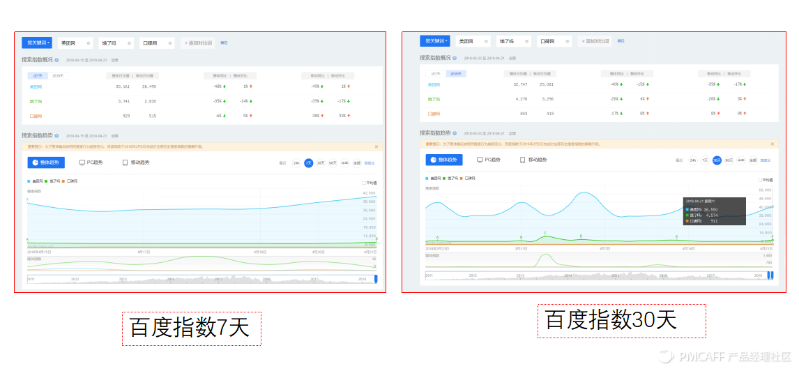Image resolution: width=799 pixels, height=371 pixels.
Task: Choose 24h range in 7-day panel
Action: coord(296,163)
